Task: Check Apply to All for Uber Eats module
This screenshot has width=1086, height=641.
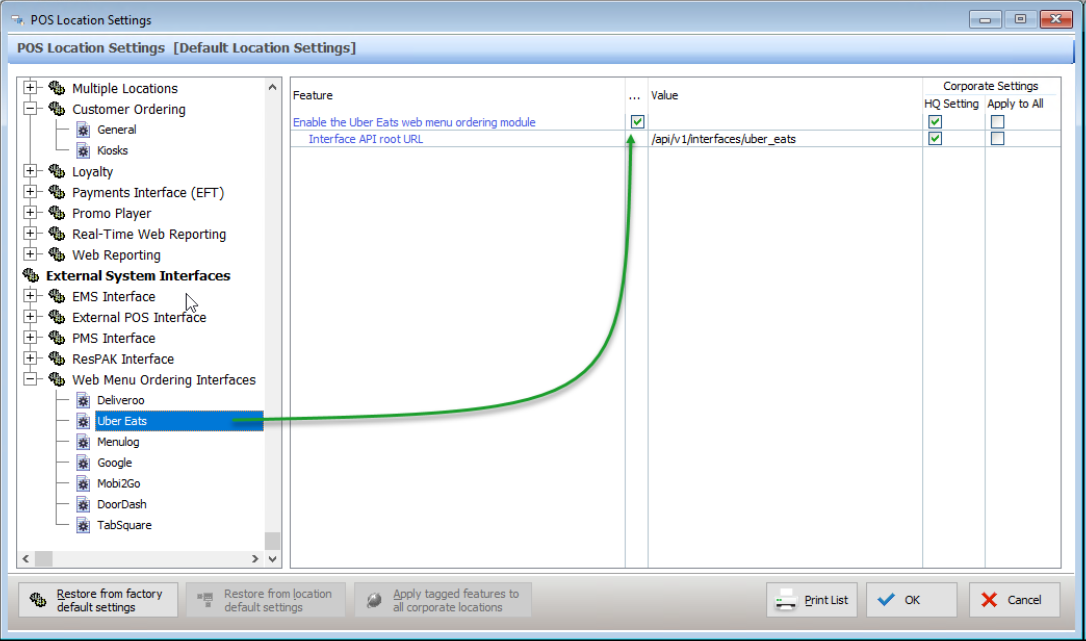Action: (997, 122)
